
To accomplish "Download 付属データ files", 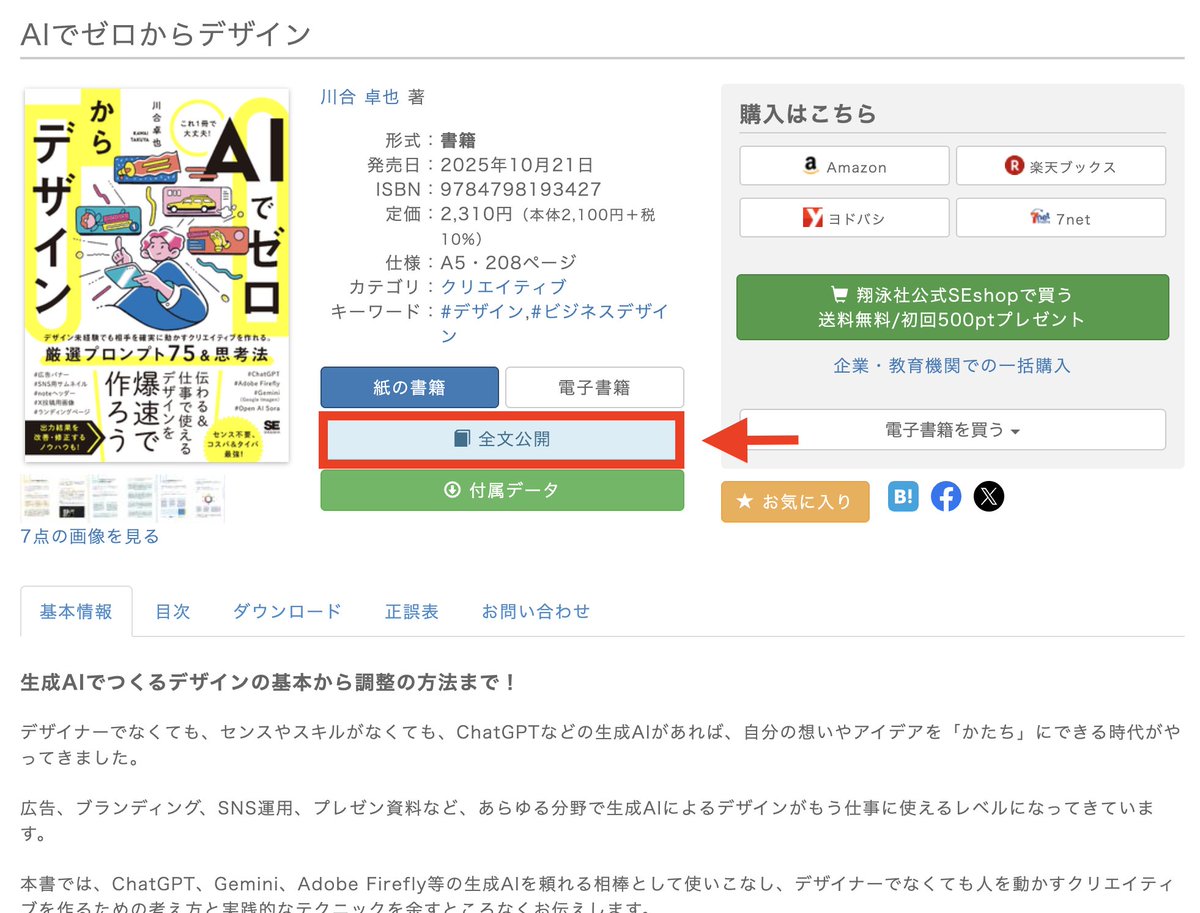I will pyautogui.click(x=502, y=490).
